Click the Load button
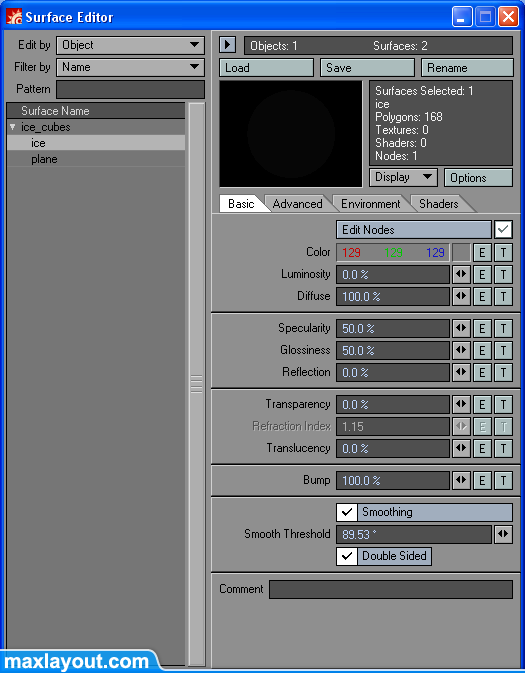This screenshot has width=525, height=673. (266, 68)
